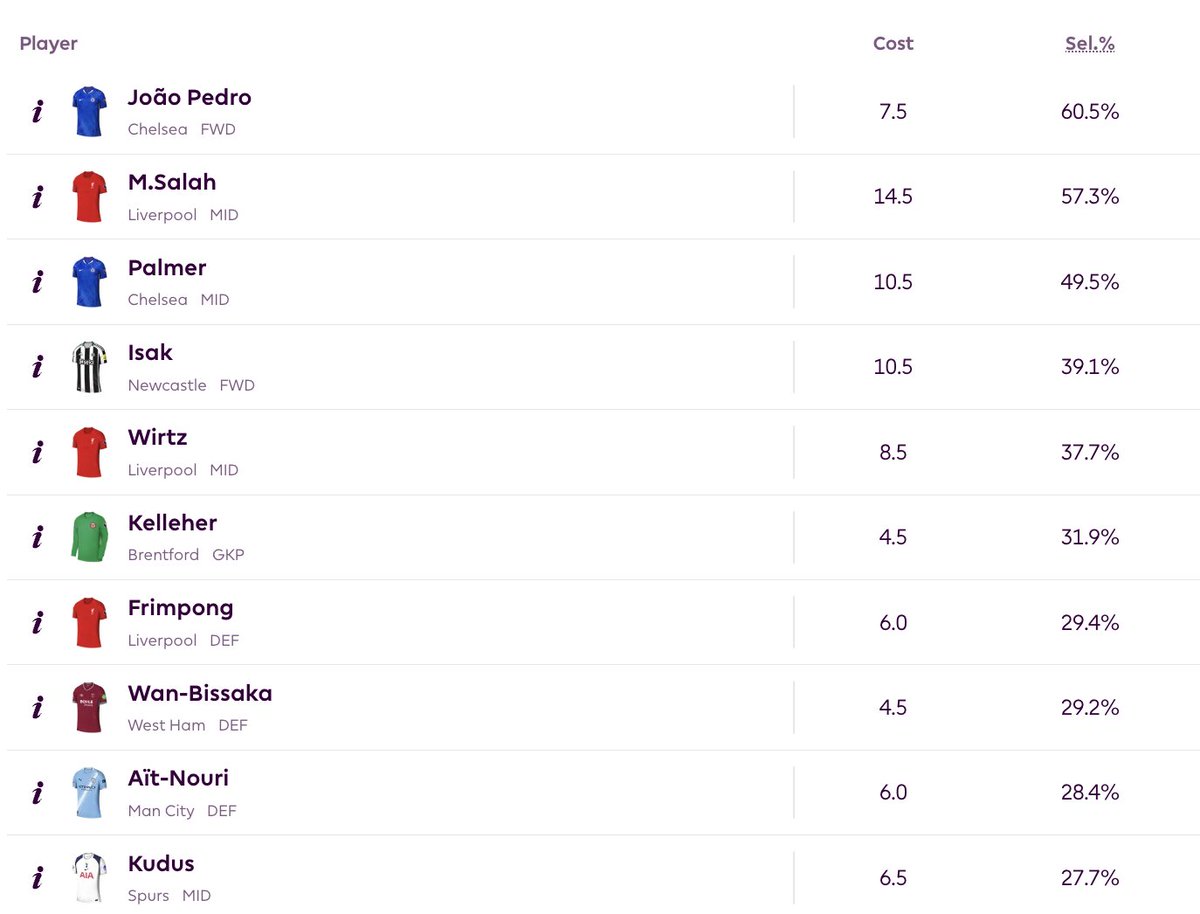Open info icon for João Pedro
Viewport: 1200px width, 914px height.
[38, 111]
